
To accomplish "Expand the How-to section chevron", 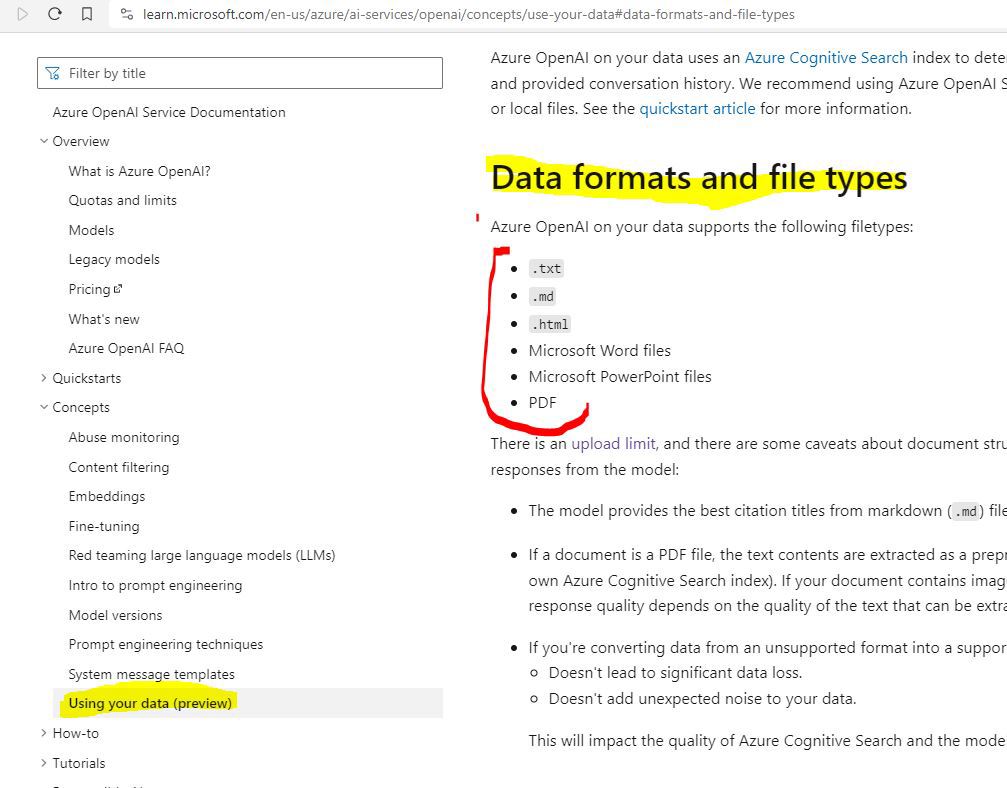I will [x=44, y=733].
